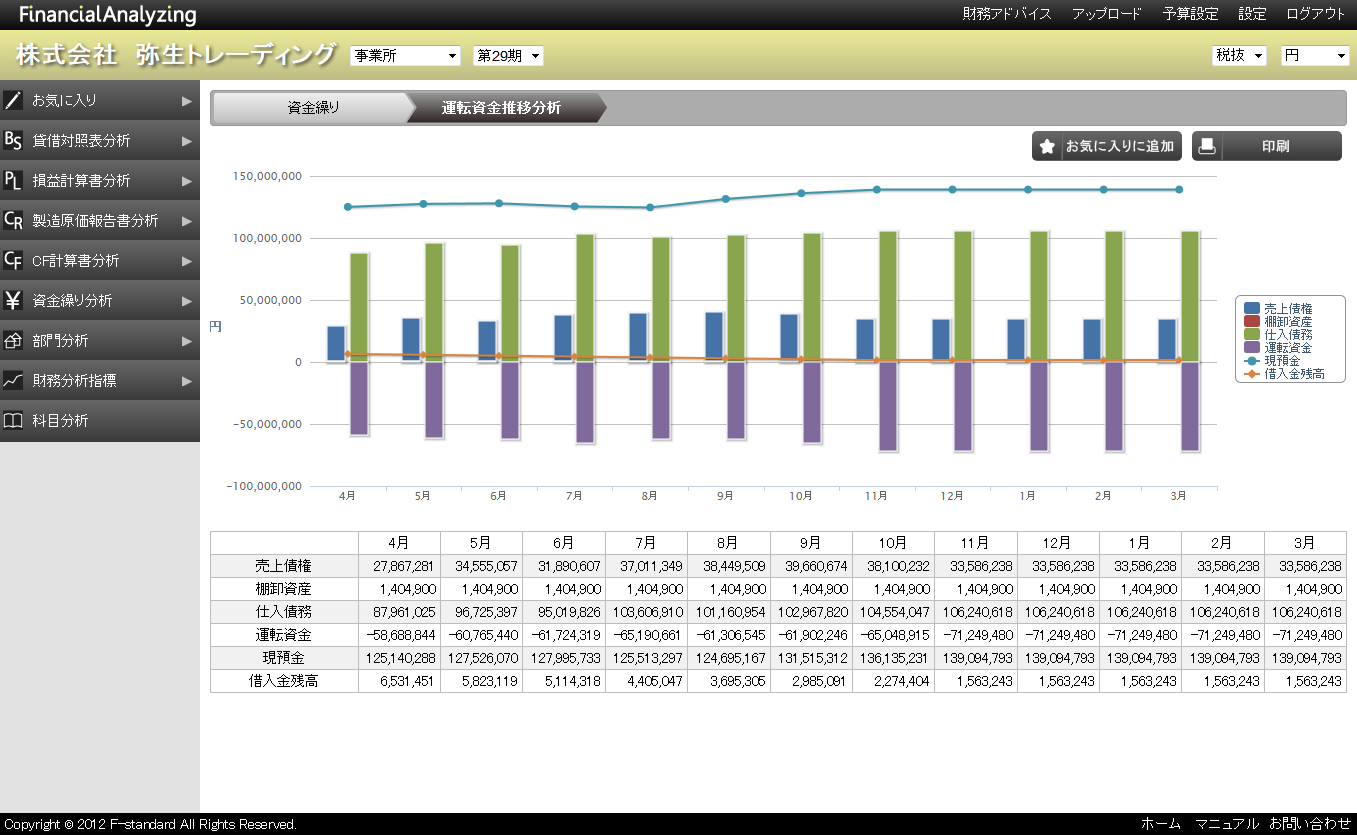
Task: Open the 税抜 tax dropdown
Action: point(1239,56)
